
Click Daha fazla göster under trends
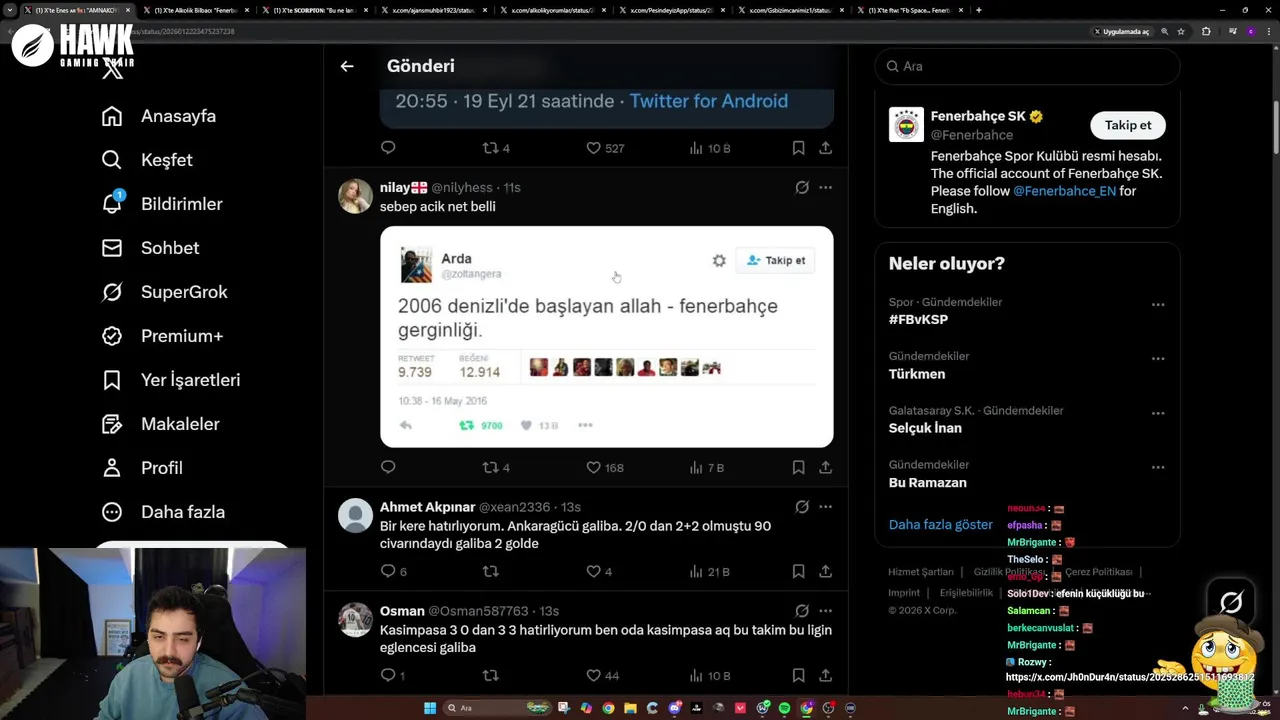[941, 524]
